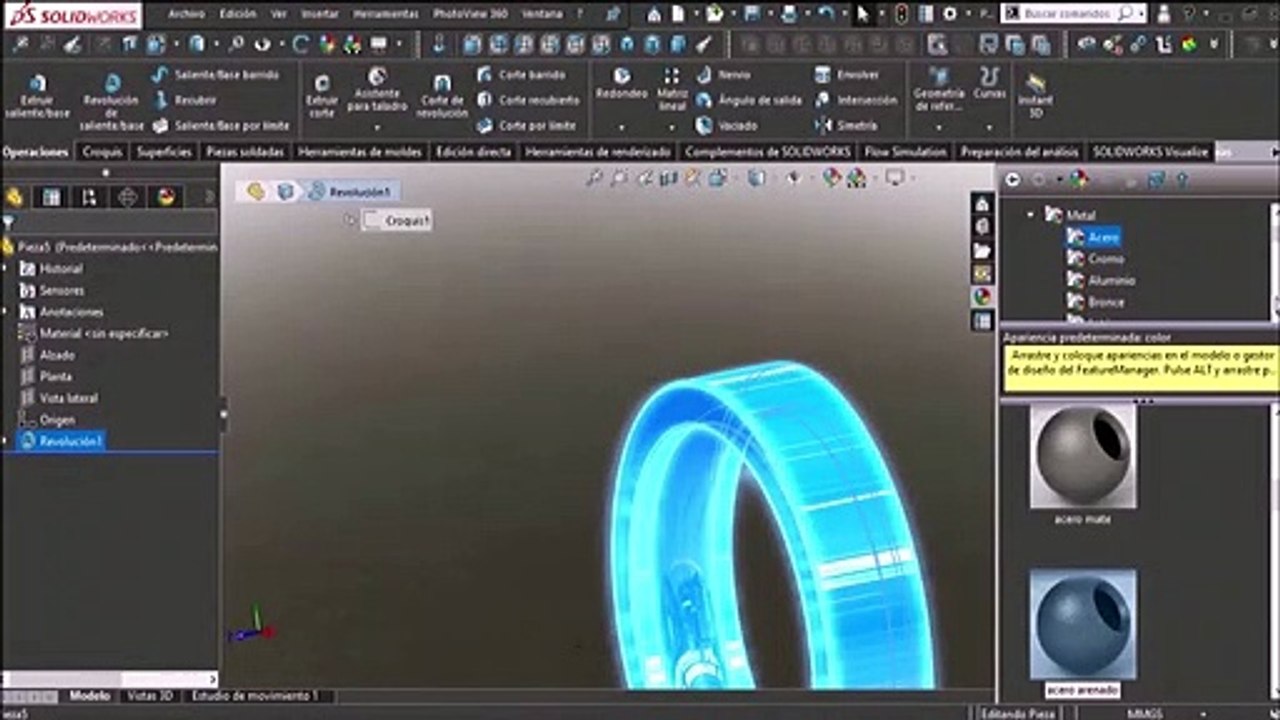This screenshot has height=720, width=1280.
Task: Select the Corte por límite tool
Action: (526, 126)
